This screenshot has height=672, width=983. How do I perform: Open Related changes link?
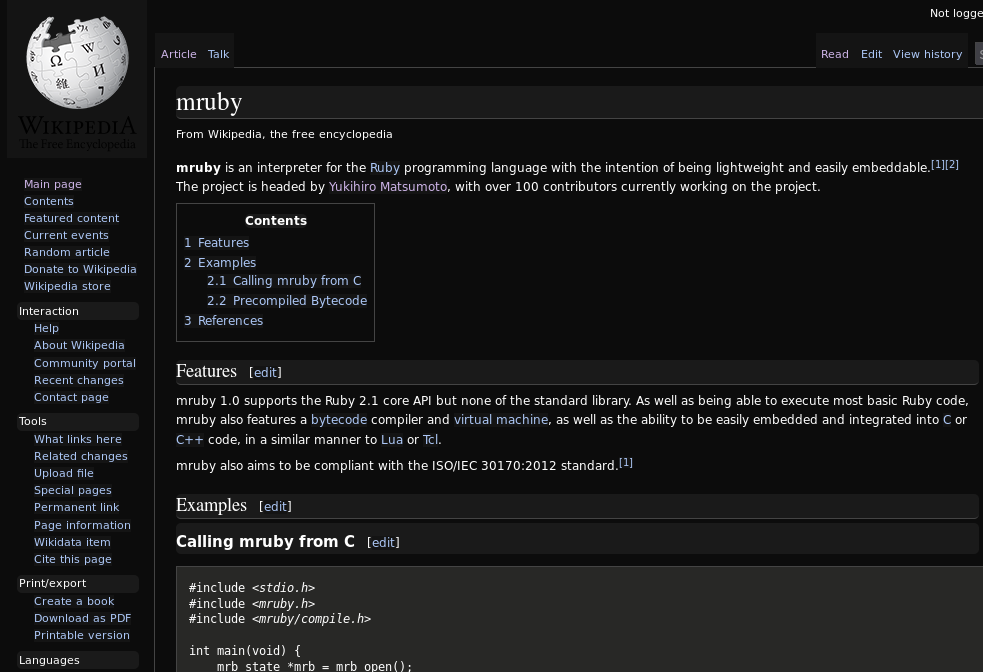click(x=81, y=456)
